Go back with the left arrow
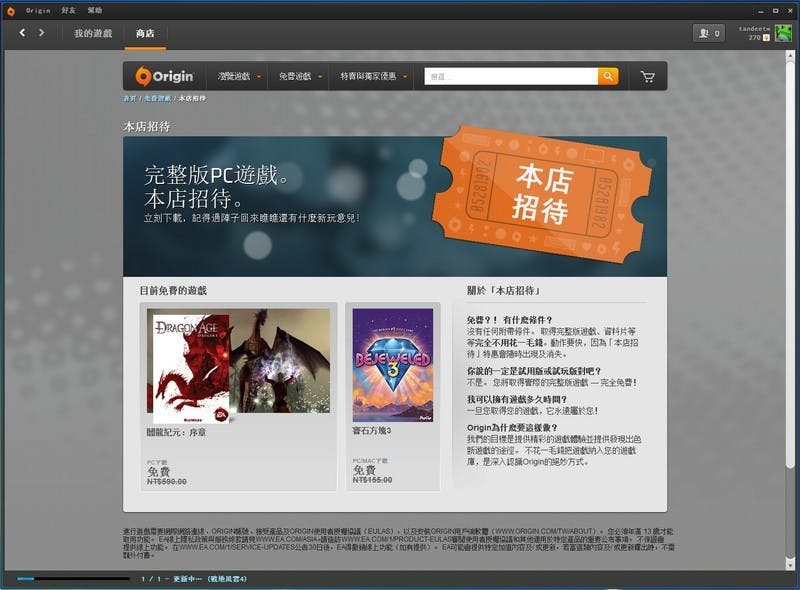The image size is (800, 590). 22,33
